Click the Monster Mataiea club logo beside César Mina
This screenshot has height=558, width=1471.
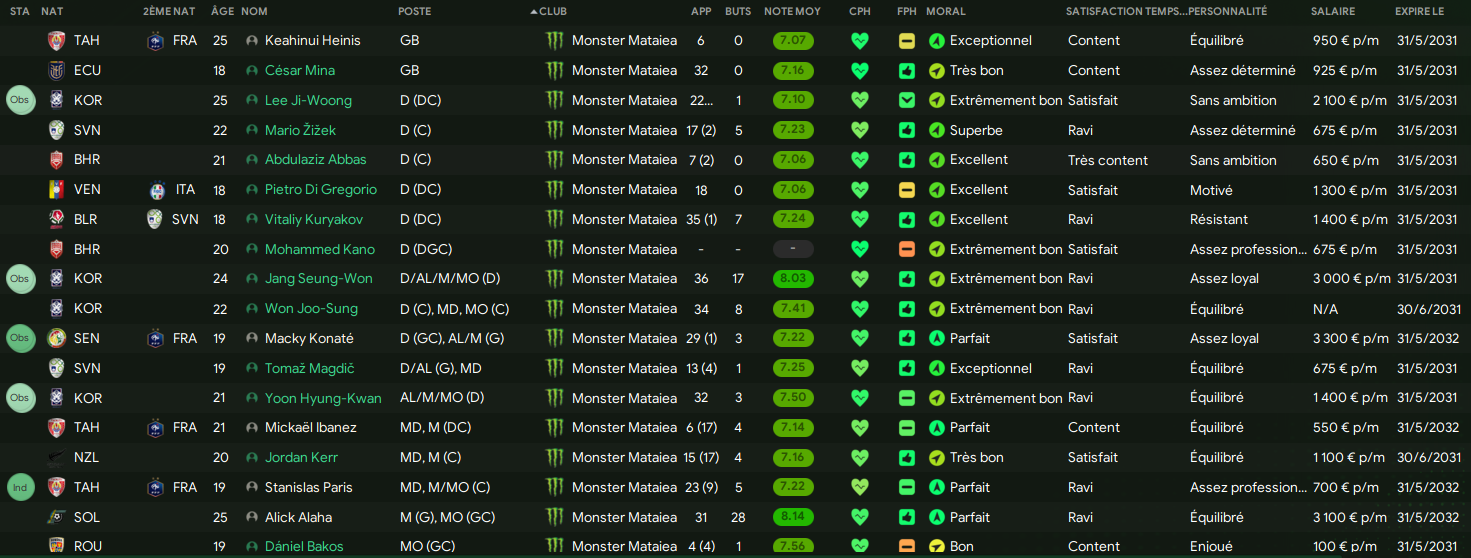pyautogui.click(x=555, y=71)
